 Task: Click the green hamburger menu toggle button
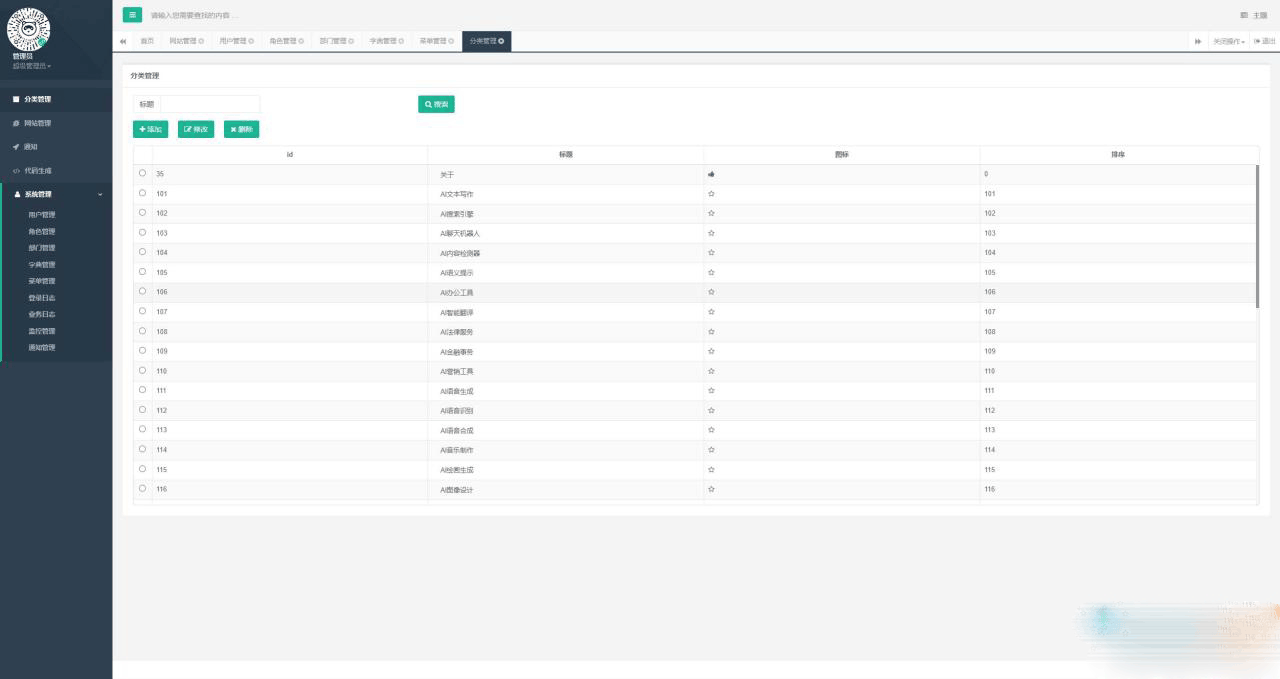(132, 15)
